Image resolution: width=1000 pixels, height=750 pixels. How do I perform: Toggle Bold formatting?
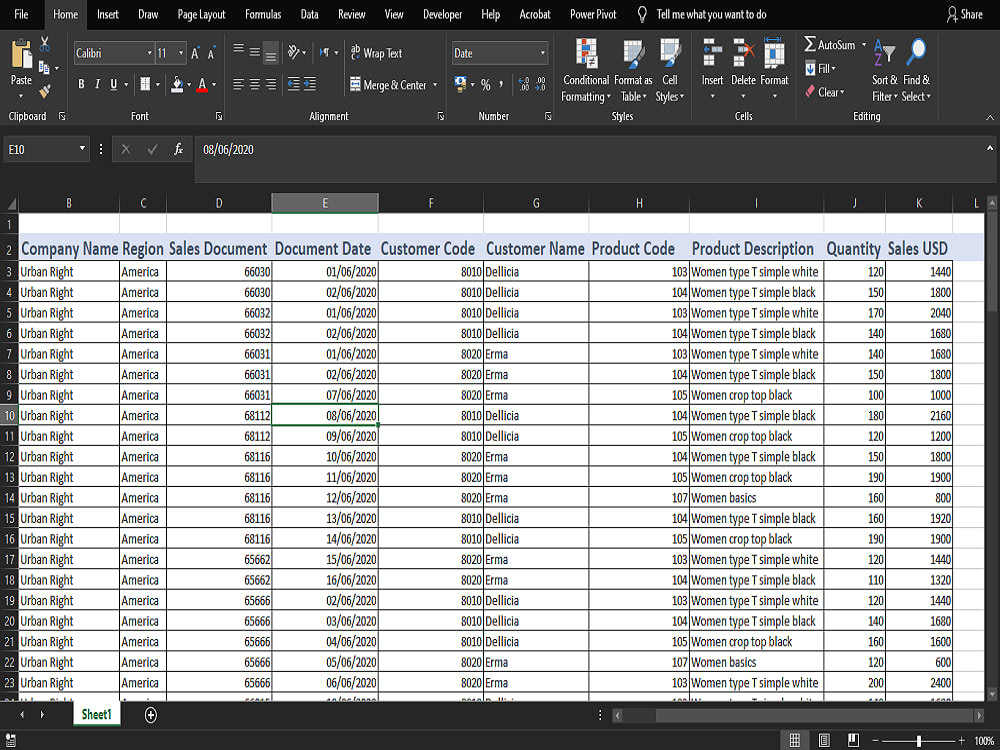tap(81, 84)
